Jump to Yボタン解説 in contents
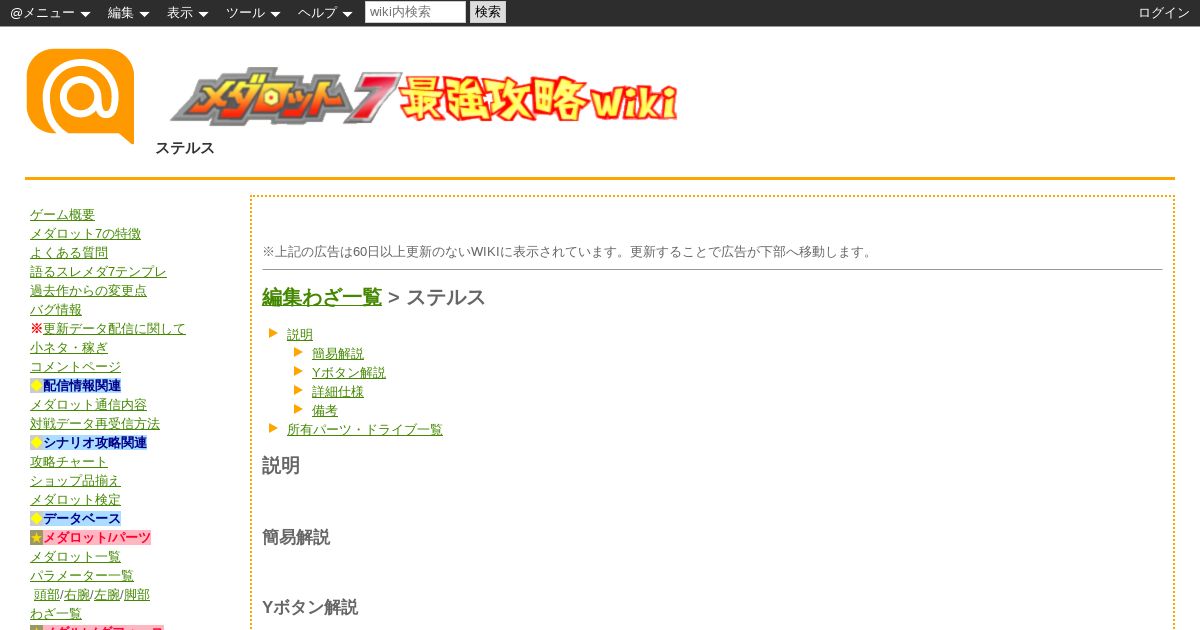This screenshot has width=1200, height=630. point(349,373)
